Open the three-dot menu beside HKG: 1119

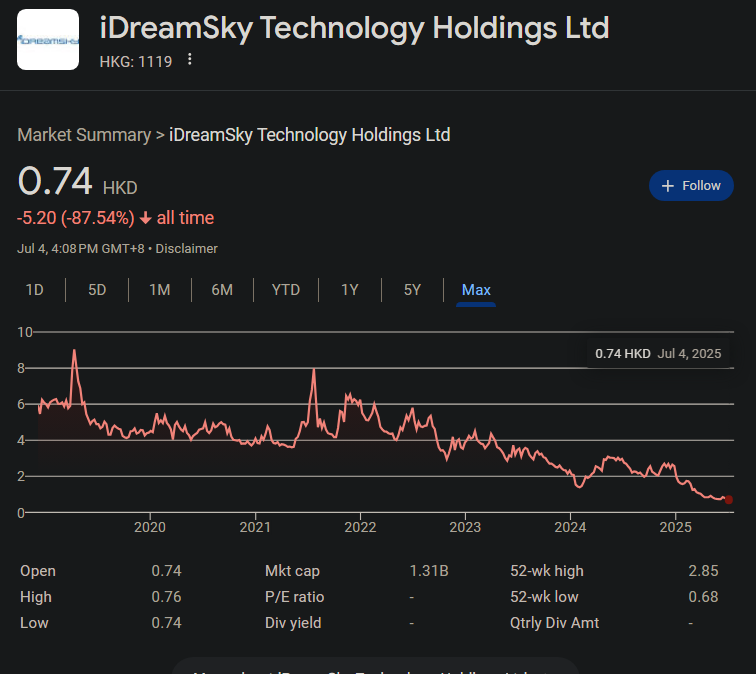point(190,59)
